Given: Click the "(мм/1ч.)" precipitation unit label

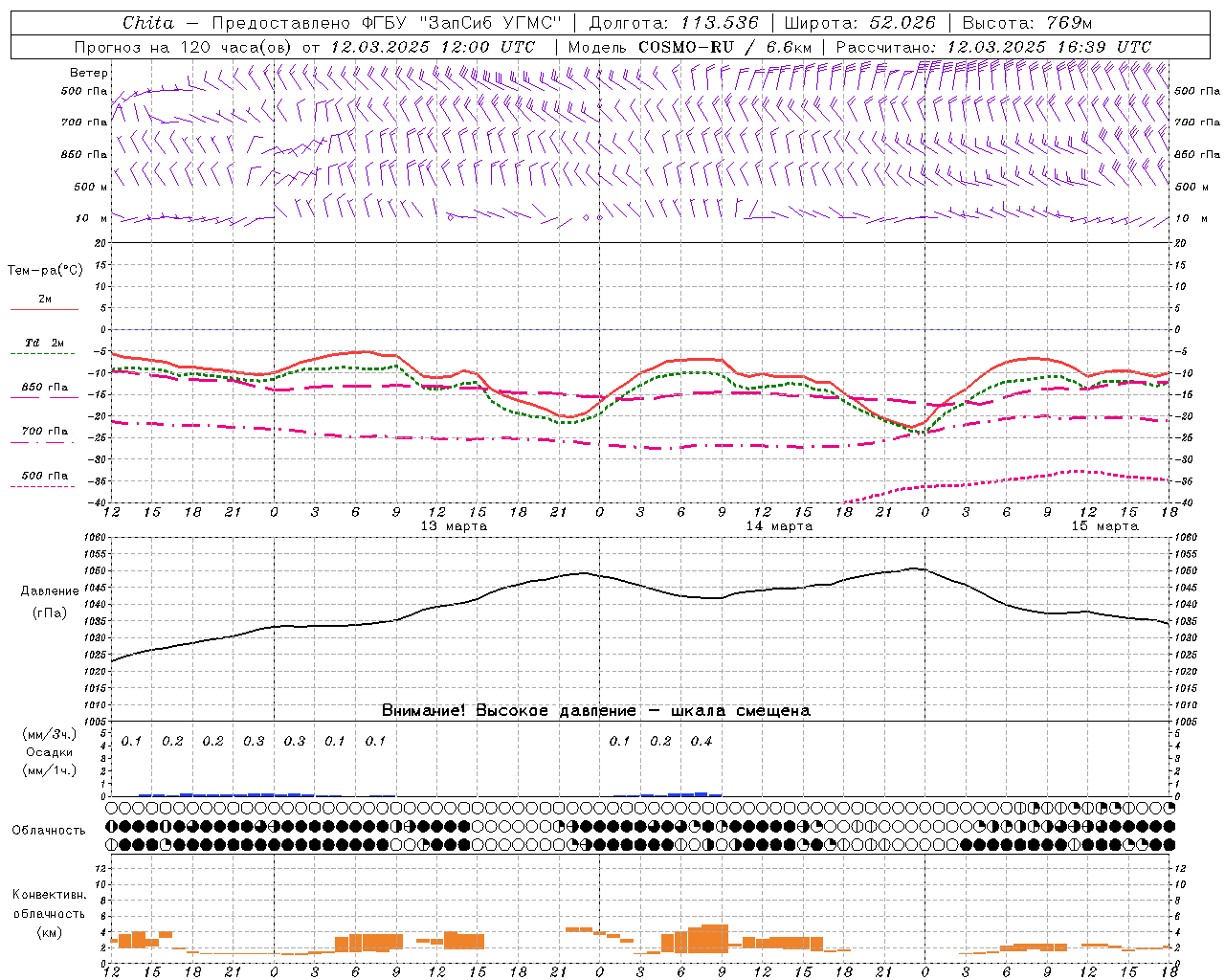Looking at the screenshot, I should [x=49, y=770].
